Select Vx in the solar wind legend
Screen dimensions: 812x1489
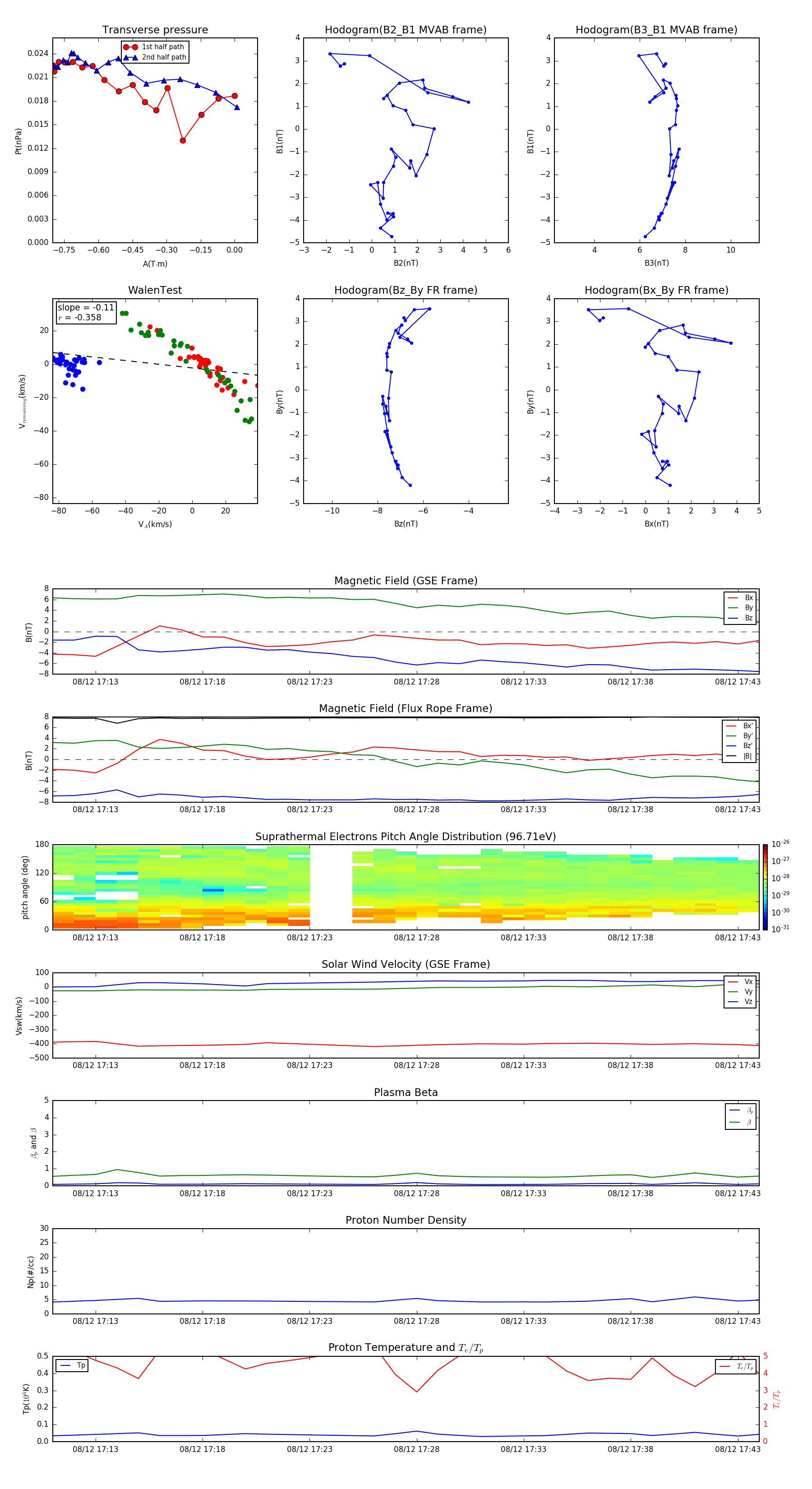(x=740, y=981)
